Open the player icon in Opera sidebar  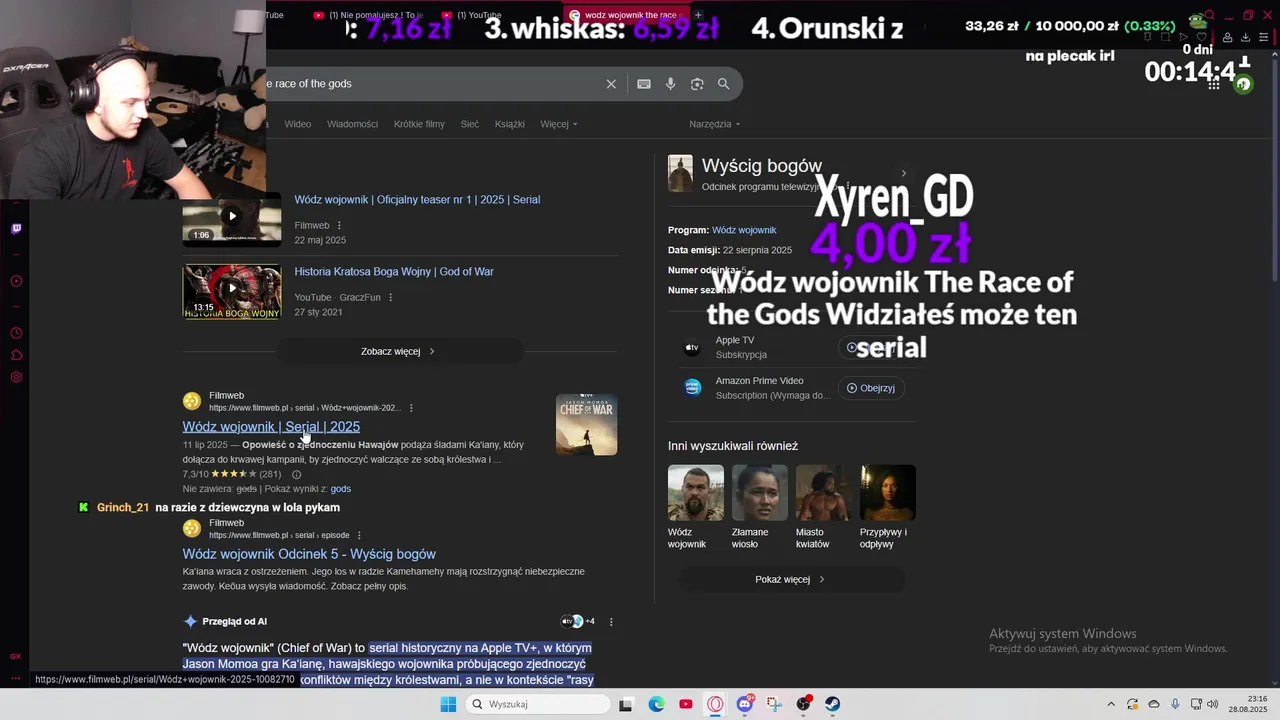(x=16, y=281)
